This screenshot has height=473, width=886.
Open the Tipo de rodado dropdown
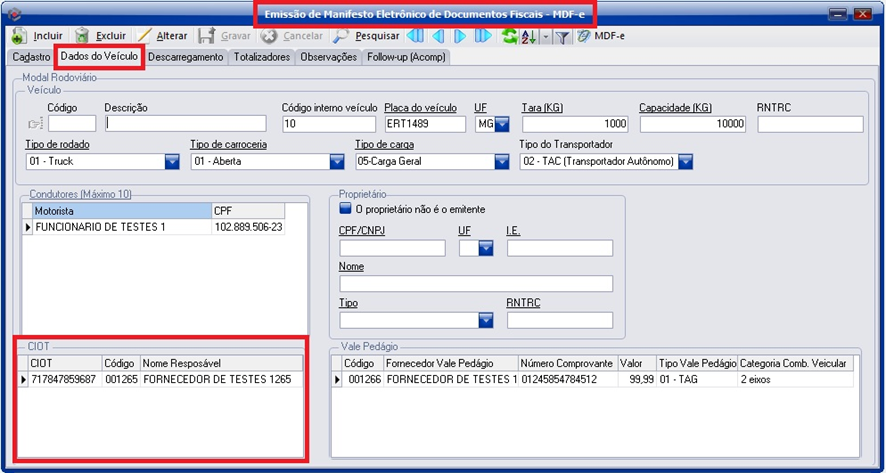[171, 162]
